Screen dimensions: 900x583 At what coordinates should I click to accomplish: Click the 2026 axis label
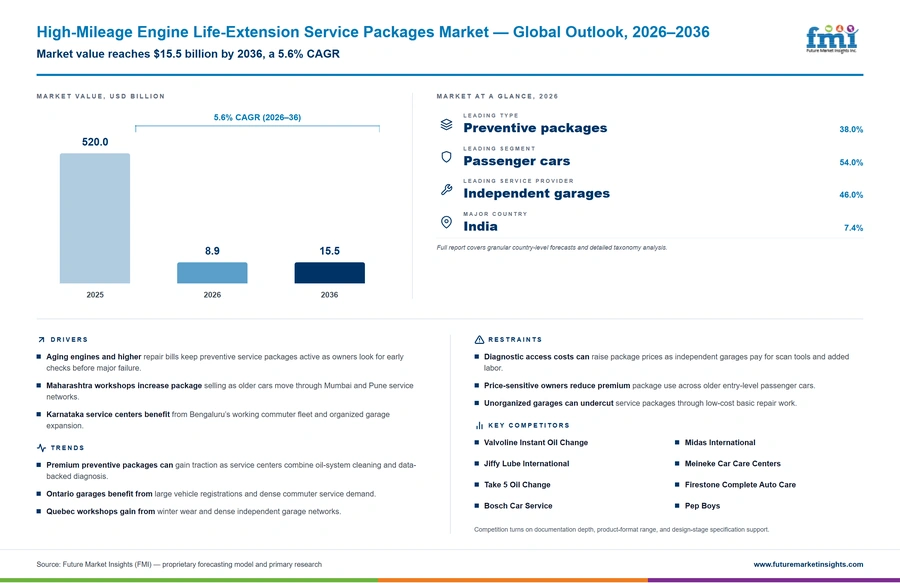(212, 295)
